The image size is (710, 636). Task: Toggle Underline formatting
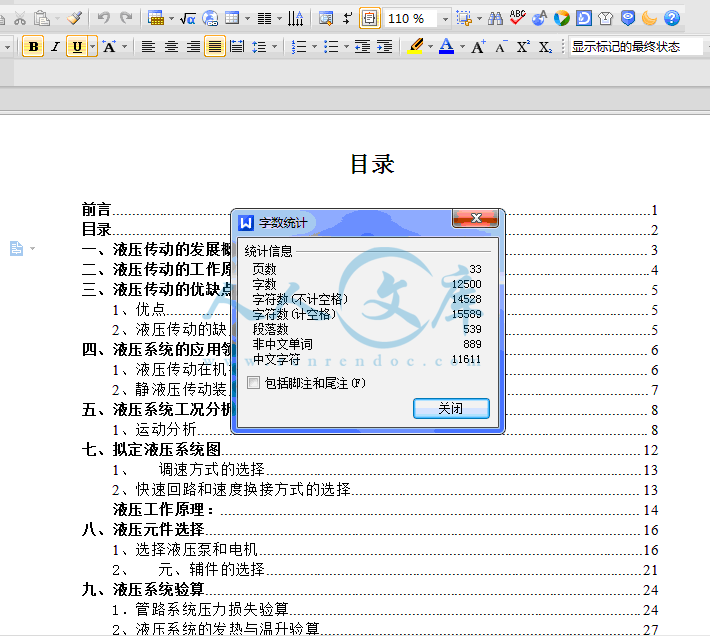77,47
